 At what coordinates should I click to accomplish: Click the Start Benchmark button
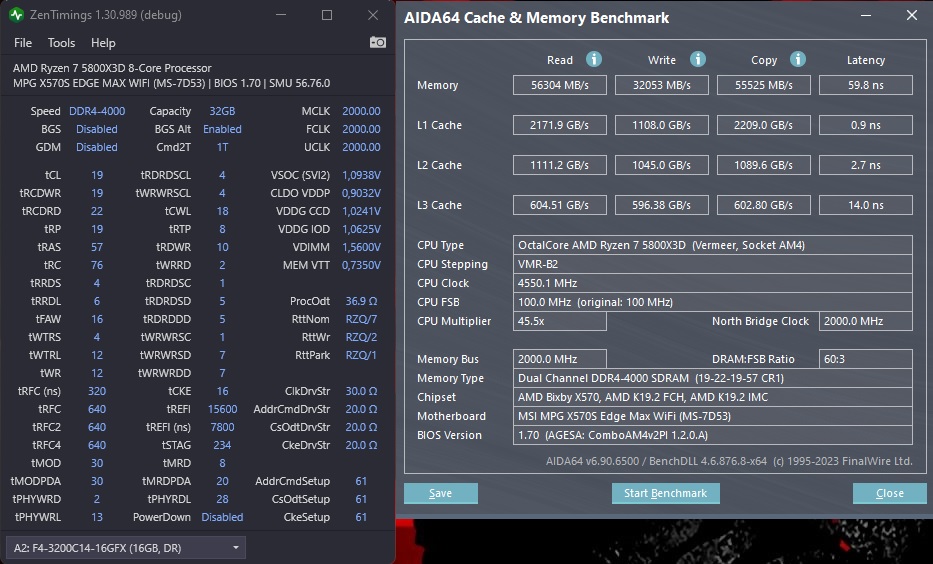coord(665,493)
